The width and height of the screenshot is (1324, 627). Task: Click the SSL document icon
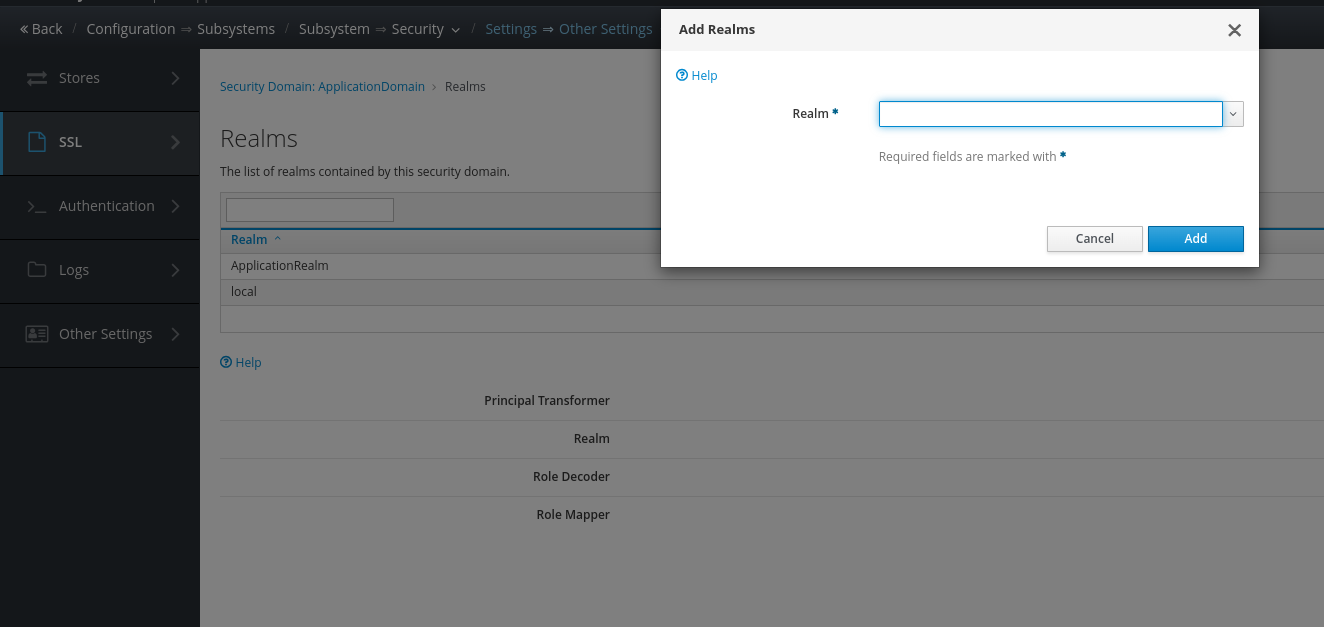(37, 142)
